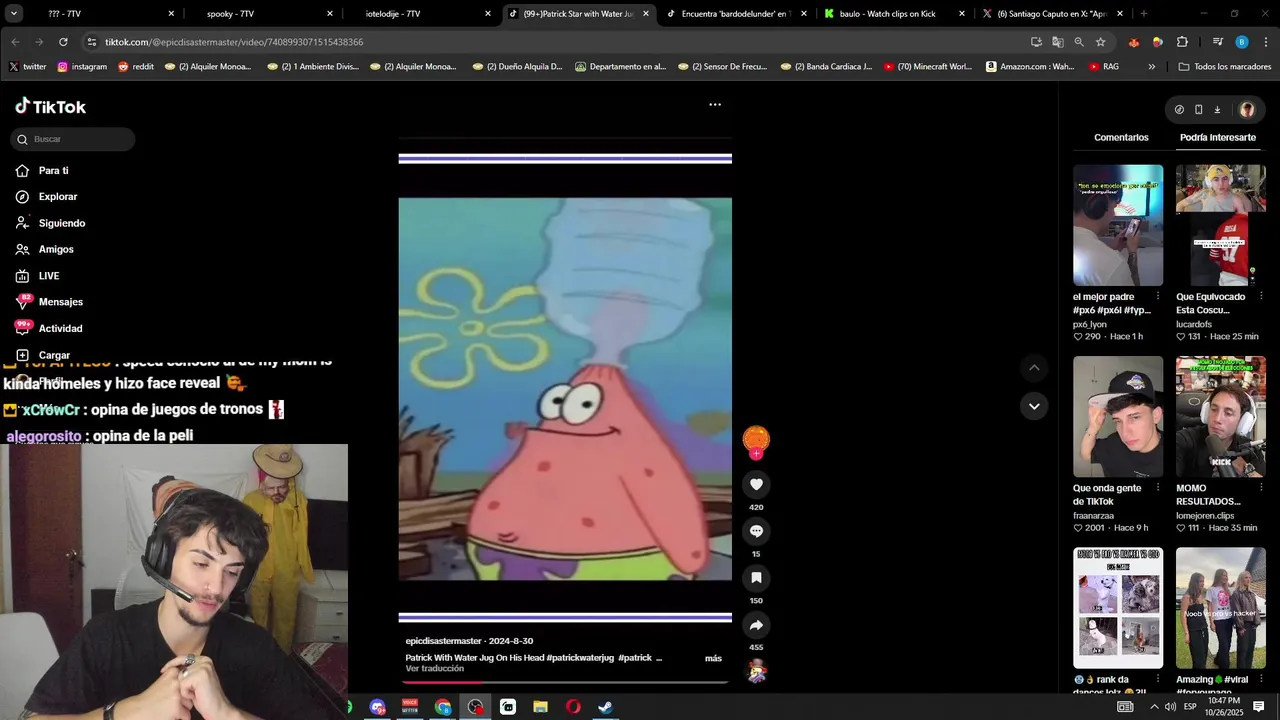
Task: Open the media control playlist icon
Action: pyautogui.click(x=1217, y=42)
